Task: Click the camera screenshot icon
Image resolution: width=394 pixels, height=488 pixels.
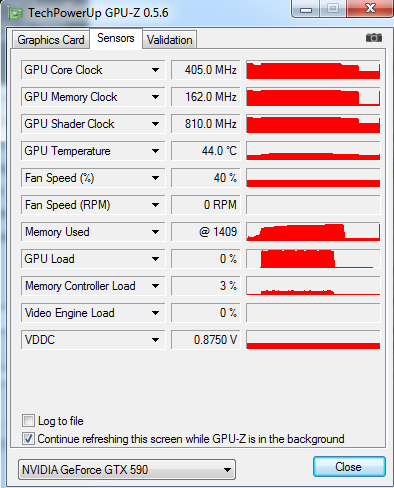Action: [374, 38]
